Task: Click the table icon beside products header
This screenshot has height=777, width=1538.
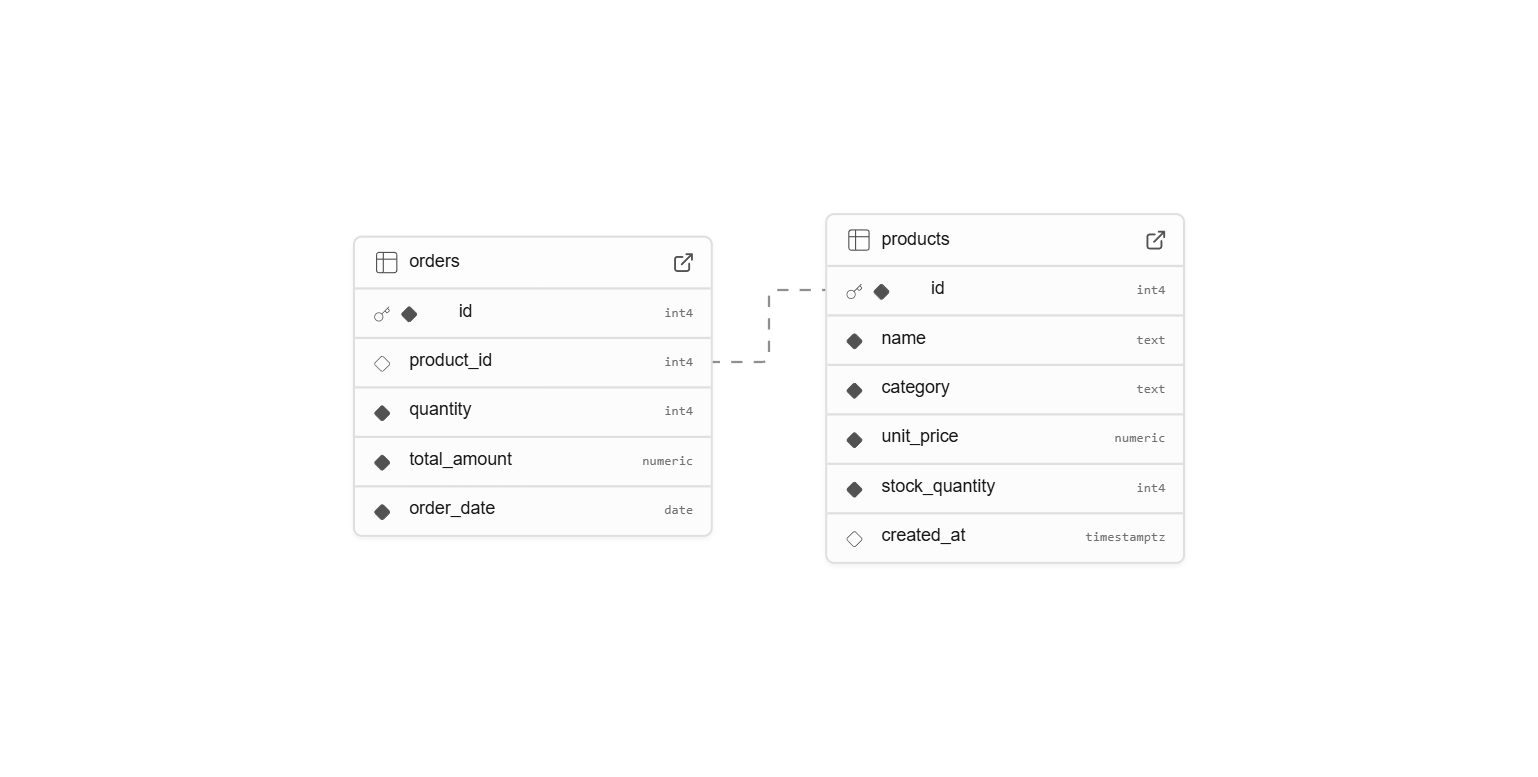Action: [859, 239]
